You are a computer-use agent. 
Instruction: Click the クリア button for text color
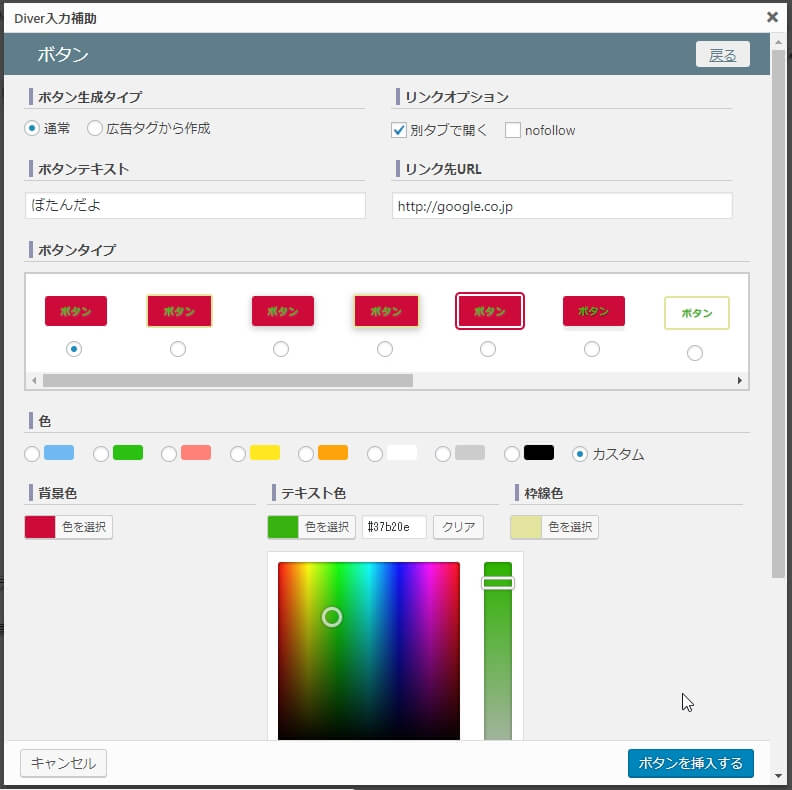click(458, 527)
